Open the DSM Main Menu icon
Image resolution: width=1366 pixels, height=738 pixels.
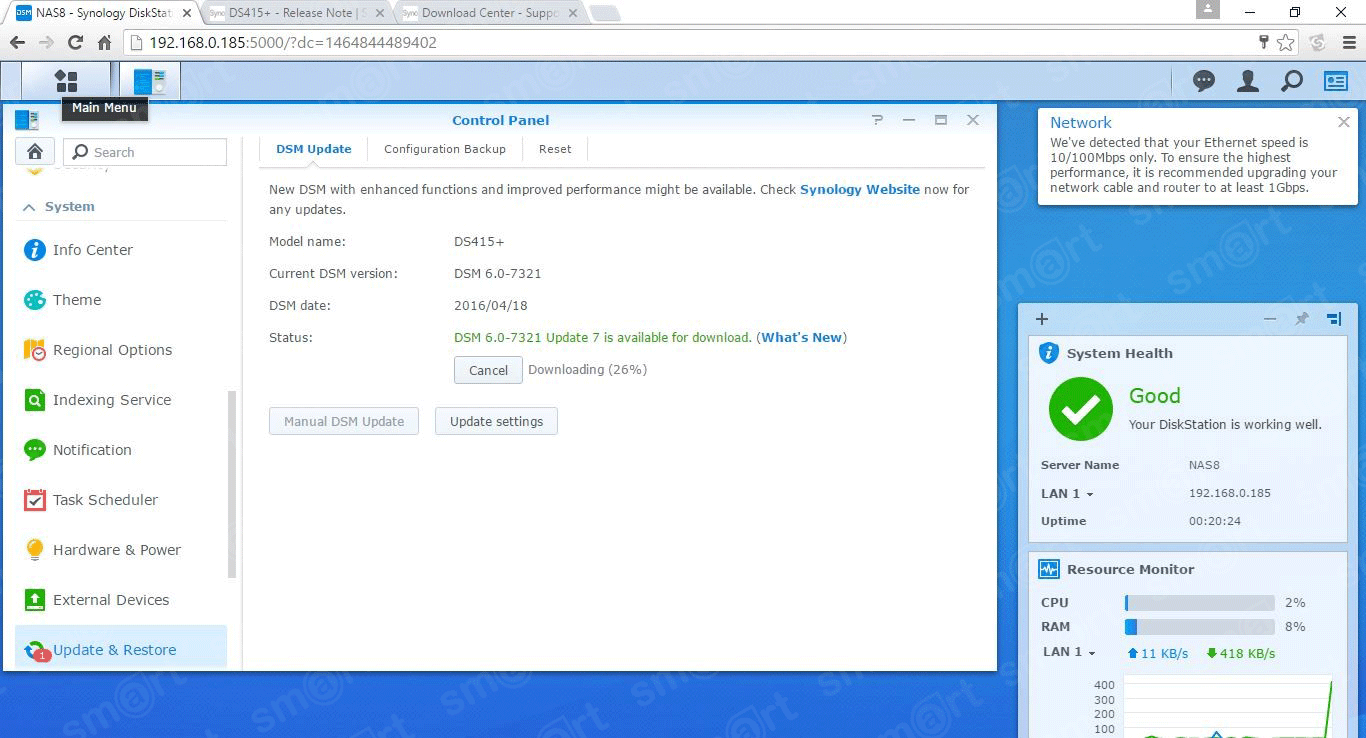tap(66, 81)
